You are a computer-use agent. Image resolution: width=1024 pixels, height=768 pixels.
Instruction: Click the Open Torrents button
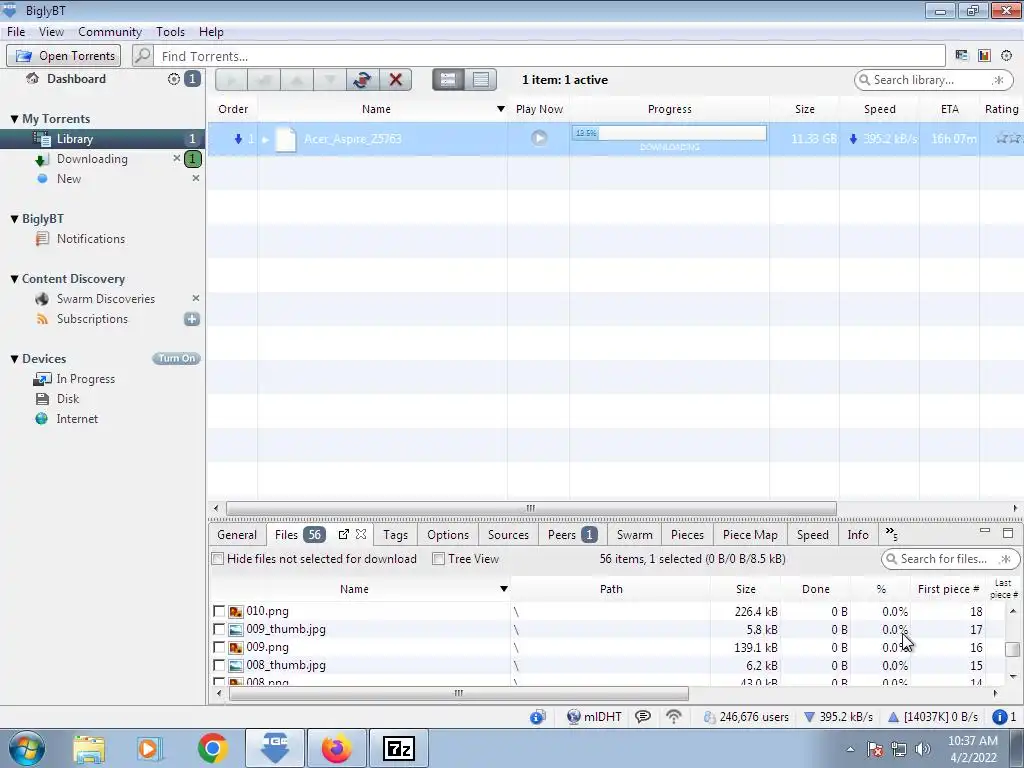(x=63, y=56)
